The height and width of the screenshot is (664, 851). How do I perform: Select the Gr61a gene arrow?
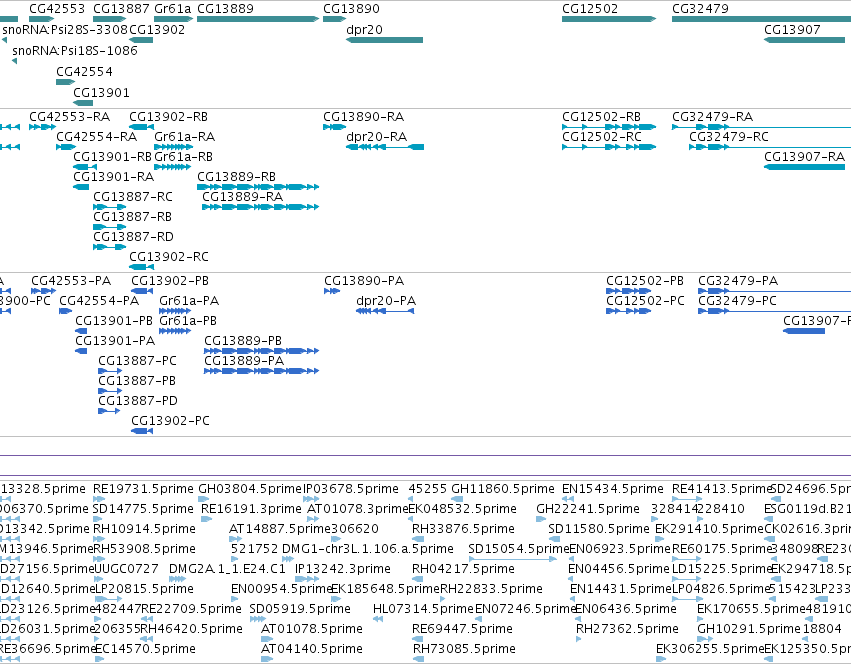pyautogui.click(x=174, y=19)
